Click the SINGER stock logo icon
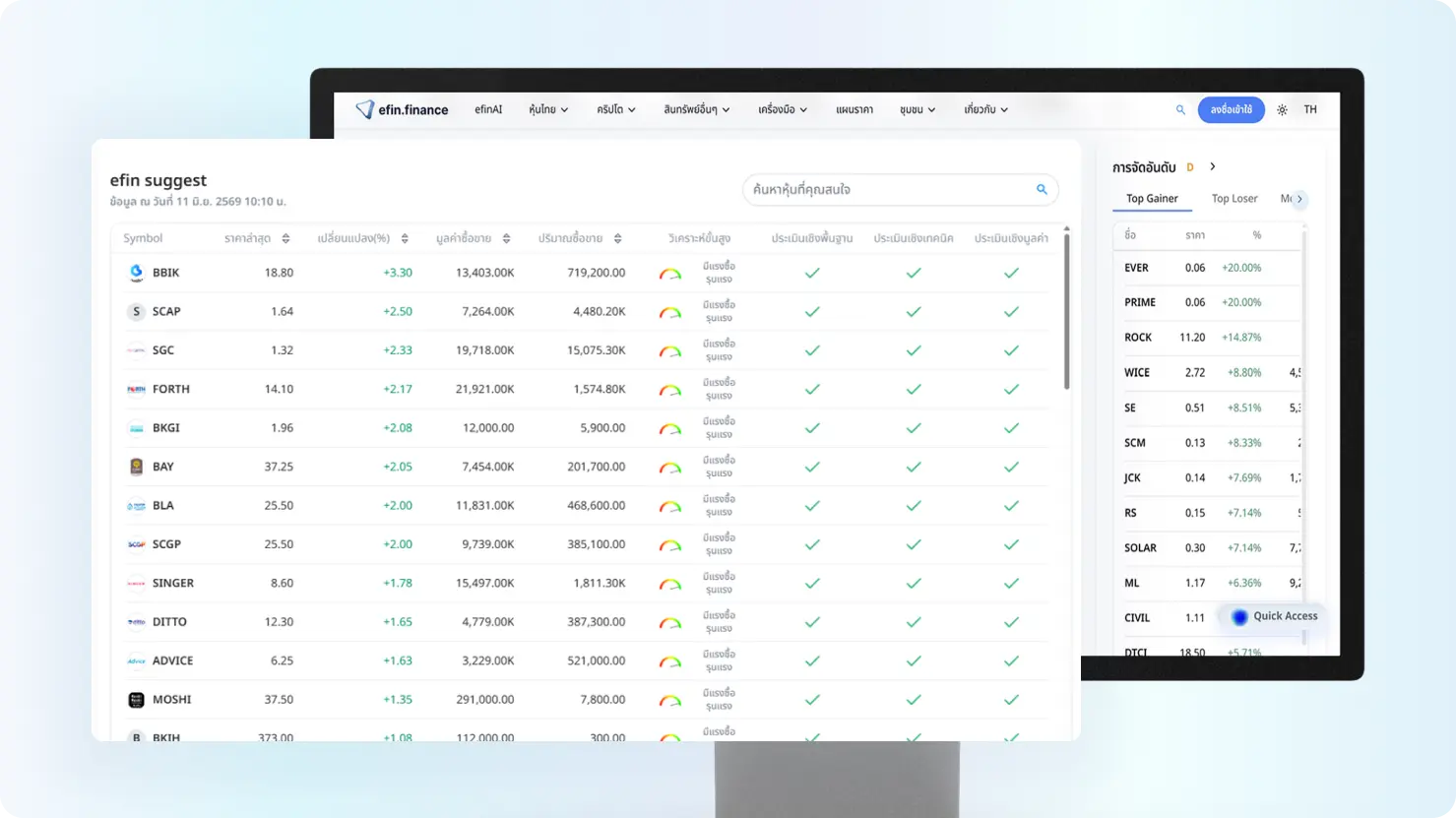This screenshot has width=1456, height=818. tap(136, 583)
